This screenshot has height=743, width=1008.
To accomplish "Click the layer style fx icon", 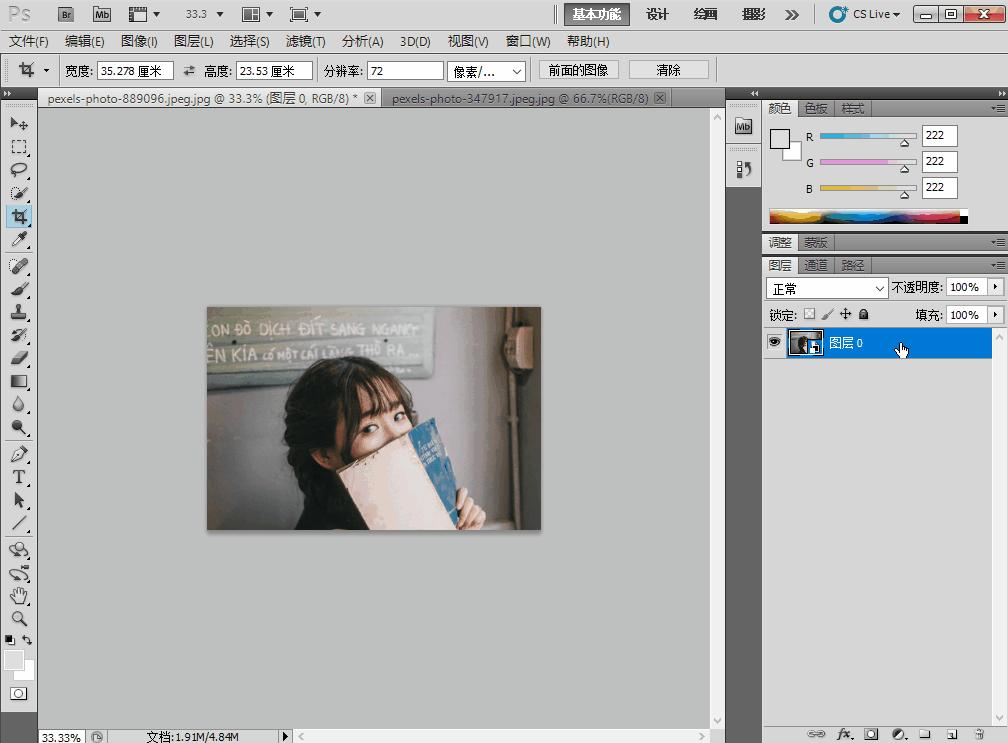I will tap(844, 734).
